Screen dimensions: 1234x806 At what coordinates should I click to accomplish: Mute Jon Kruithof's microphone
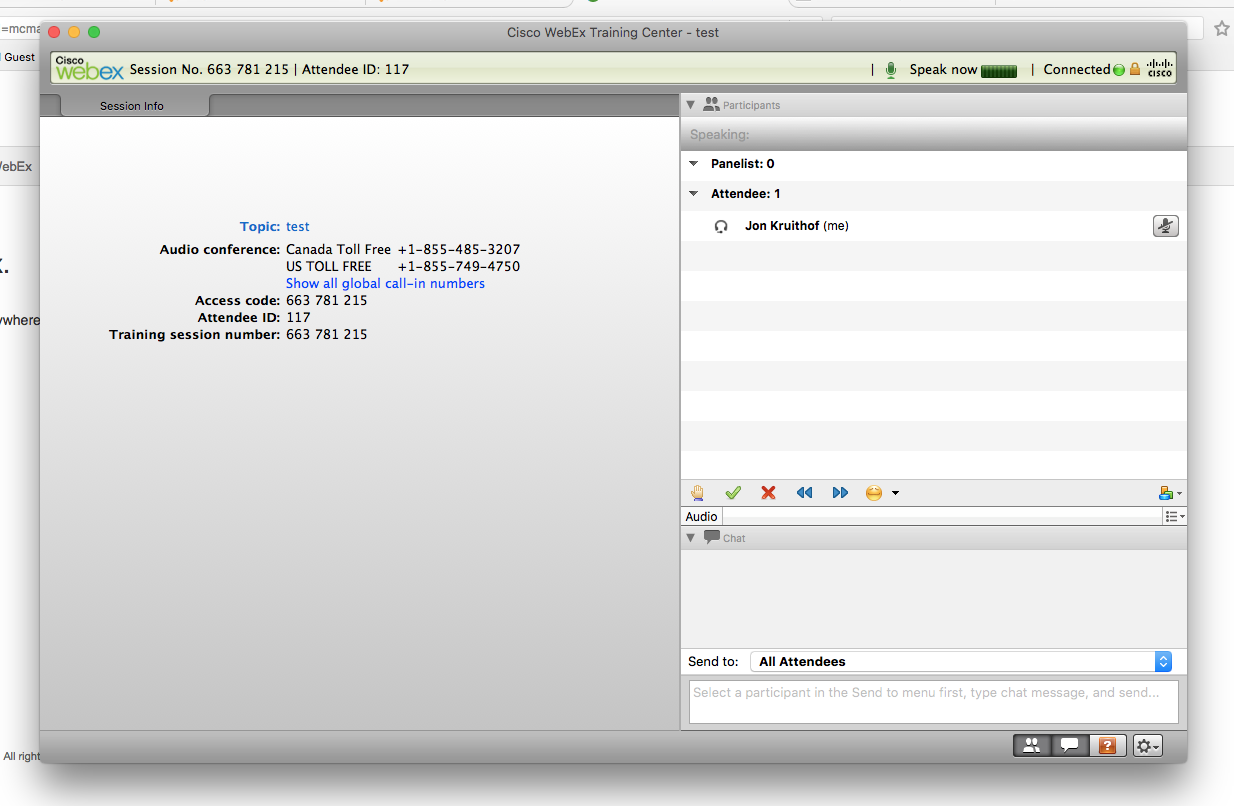[x=1165, y=226]
